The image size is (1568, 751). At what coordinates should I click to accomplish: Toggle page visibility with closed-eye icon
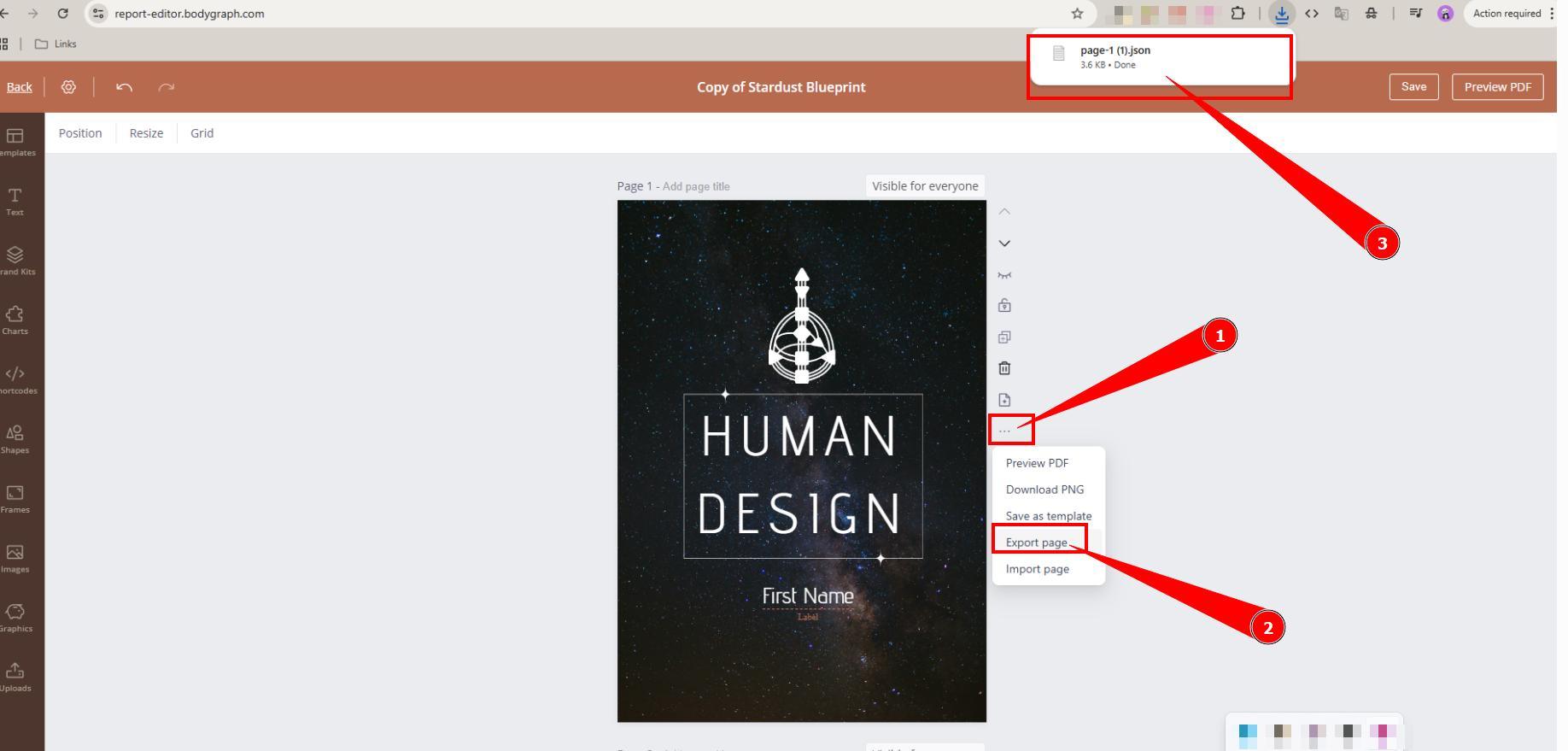coord(1004,275)
